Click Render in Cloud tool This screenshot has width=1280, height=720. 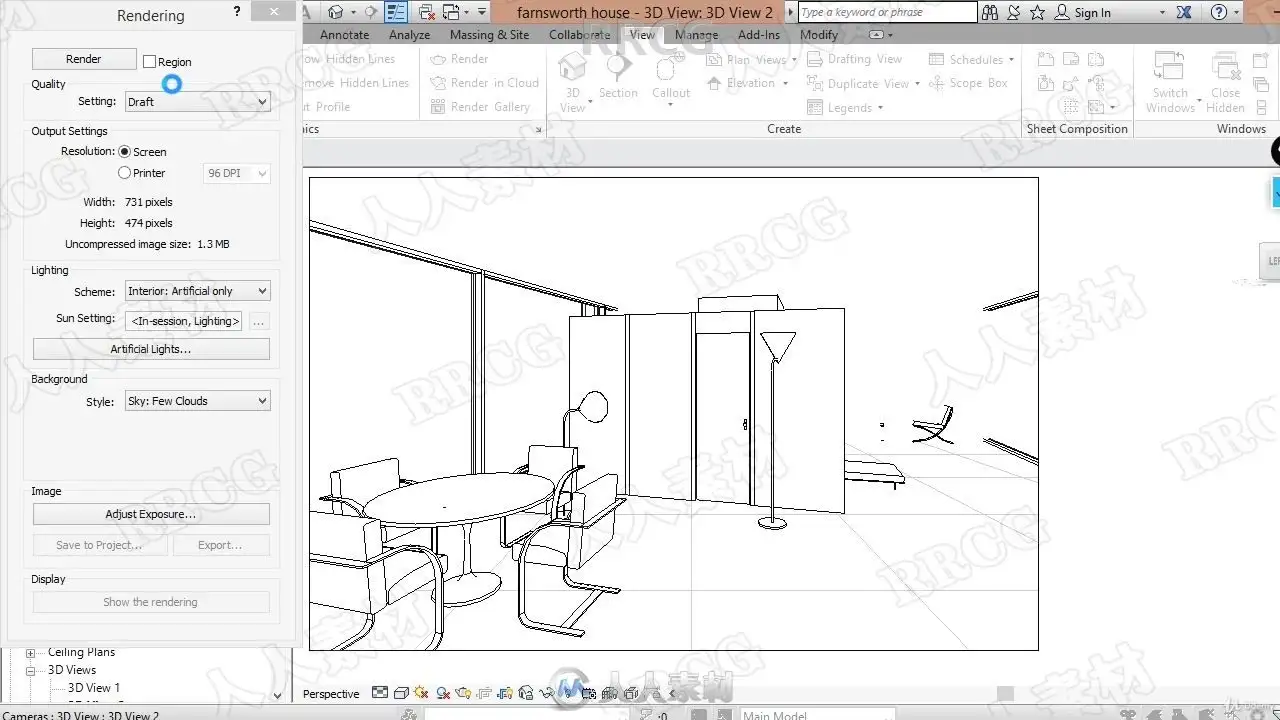pyautogui.click(x=484, y=83)
